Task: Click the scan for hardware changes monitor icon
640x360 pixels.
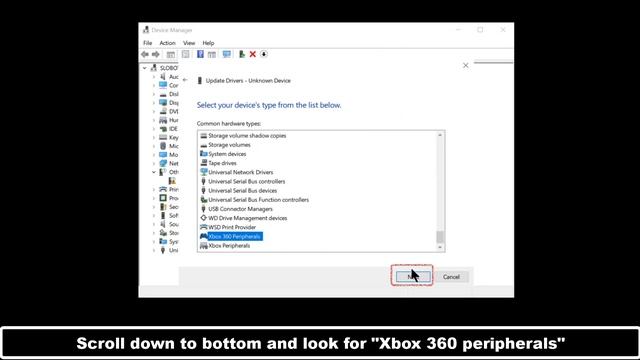Action: point(227,54)
